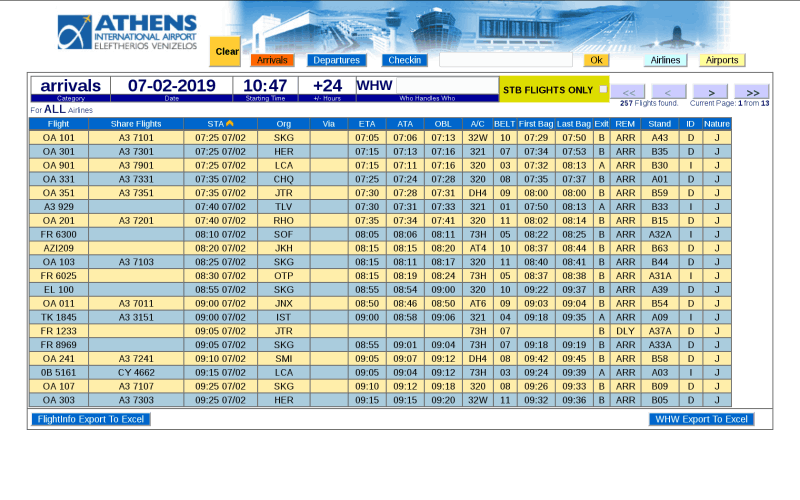Click the Org column header
This screenshot has width=800, height=500.
point(283,124)
